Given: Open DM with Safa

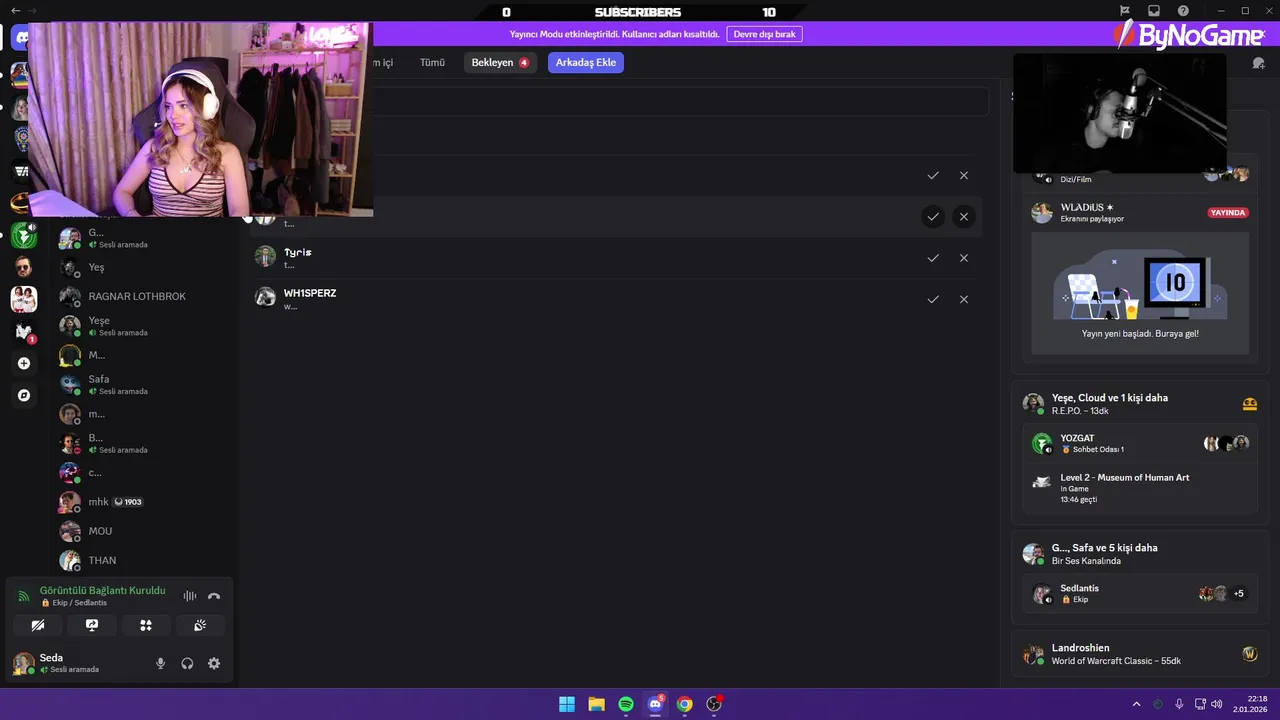Looking at the screenshot, I should coord(146,384).
